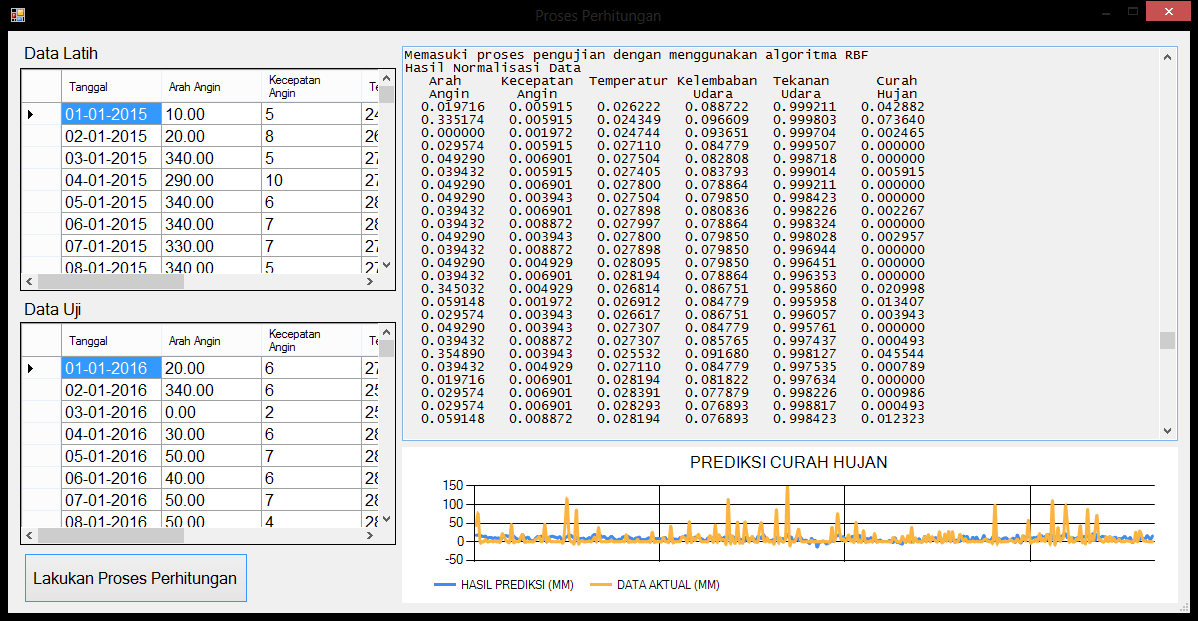This screenshot has height=621, width=1198.
Task: Click the 290.00 wind direction cell
Action: (x=209, y=180)
